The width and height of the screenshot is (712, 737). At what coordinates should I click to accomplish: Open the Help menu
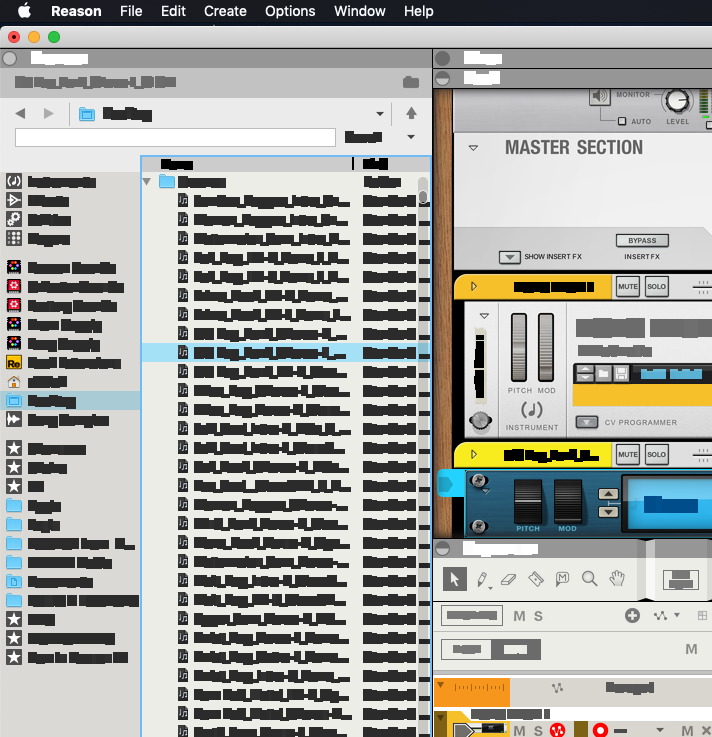[418, 11]
